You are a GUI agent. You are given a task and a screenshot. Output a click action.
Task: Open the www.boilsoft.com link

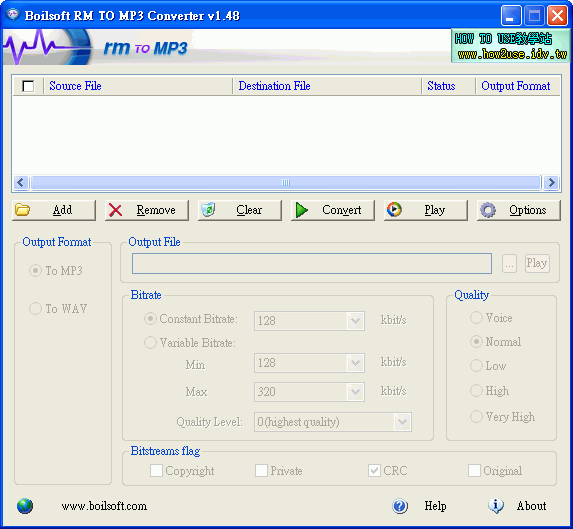tap(104, 506)
